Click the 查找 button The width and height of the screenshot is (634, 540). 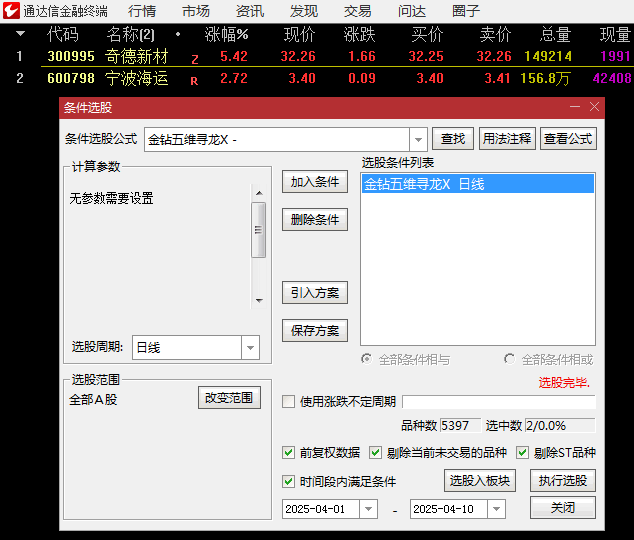point(453,139)
